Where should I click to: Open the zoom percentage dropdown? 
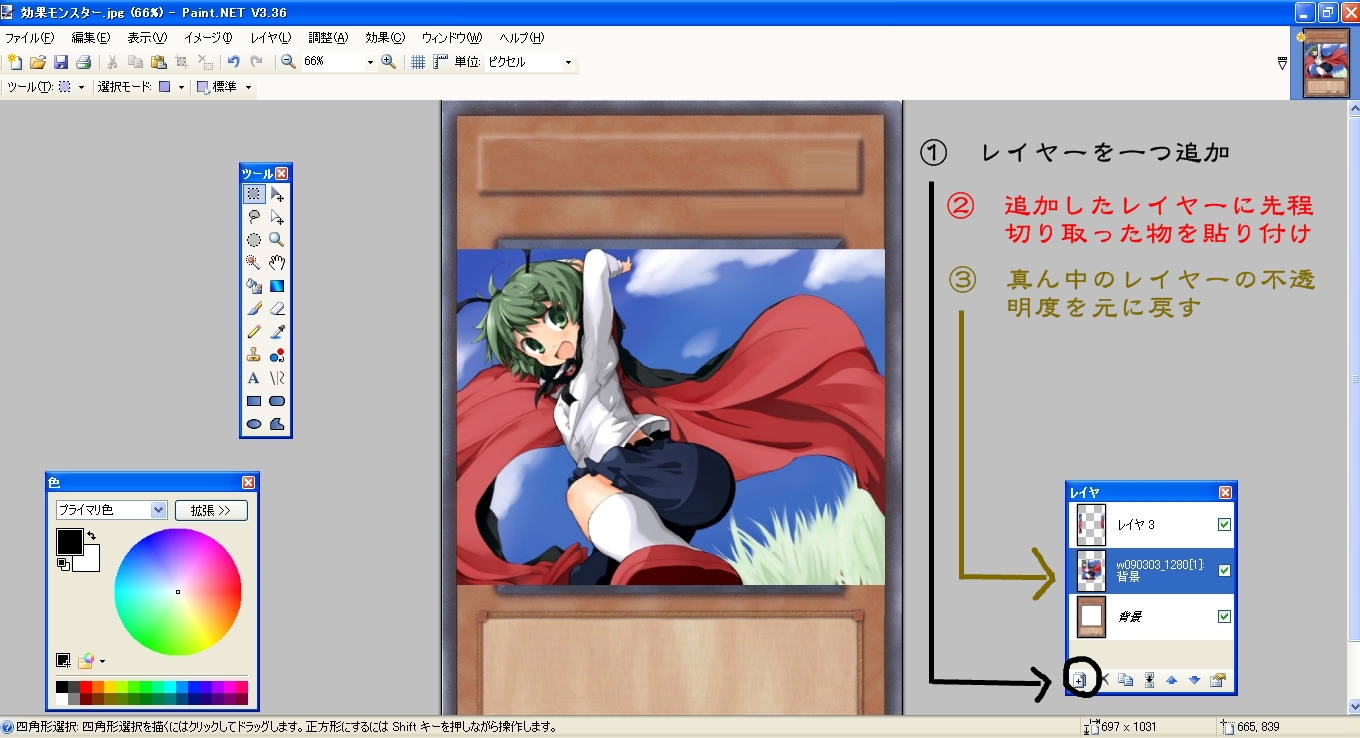coord(370,62)
